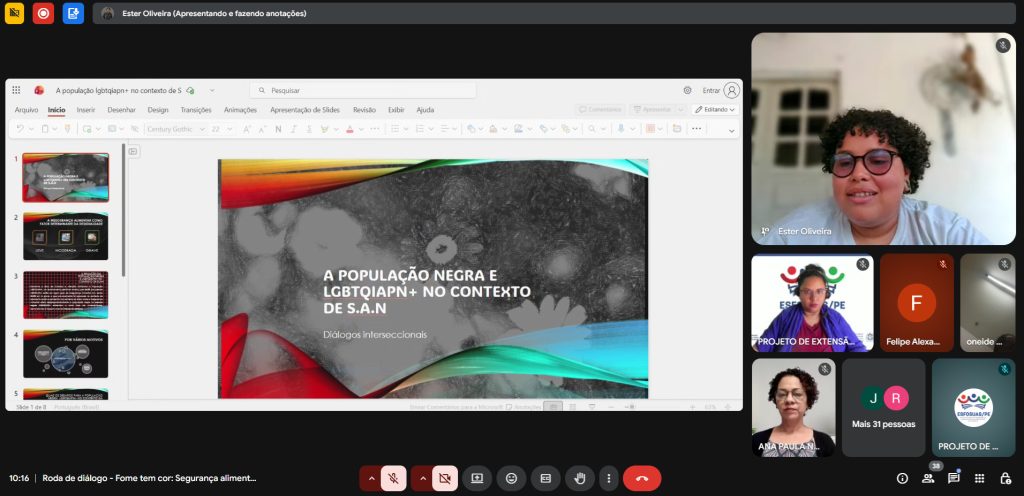
Task: Turn on captions button
Action: point(545,478)
